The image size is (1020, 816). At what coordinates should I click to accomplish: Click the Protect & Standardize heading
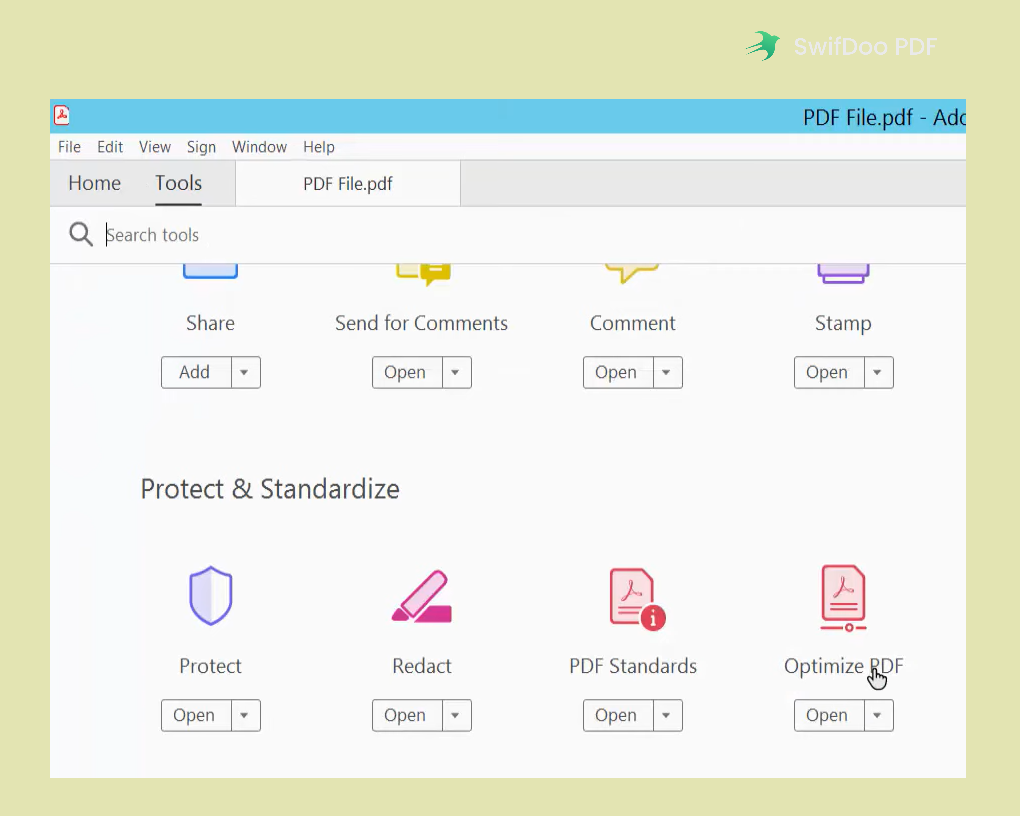click(270, 489)
